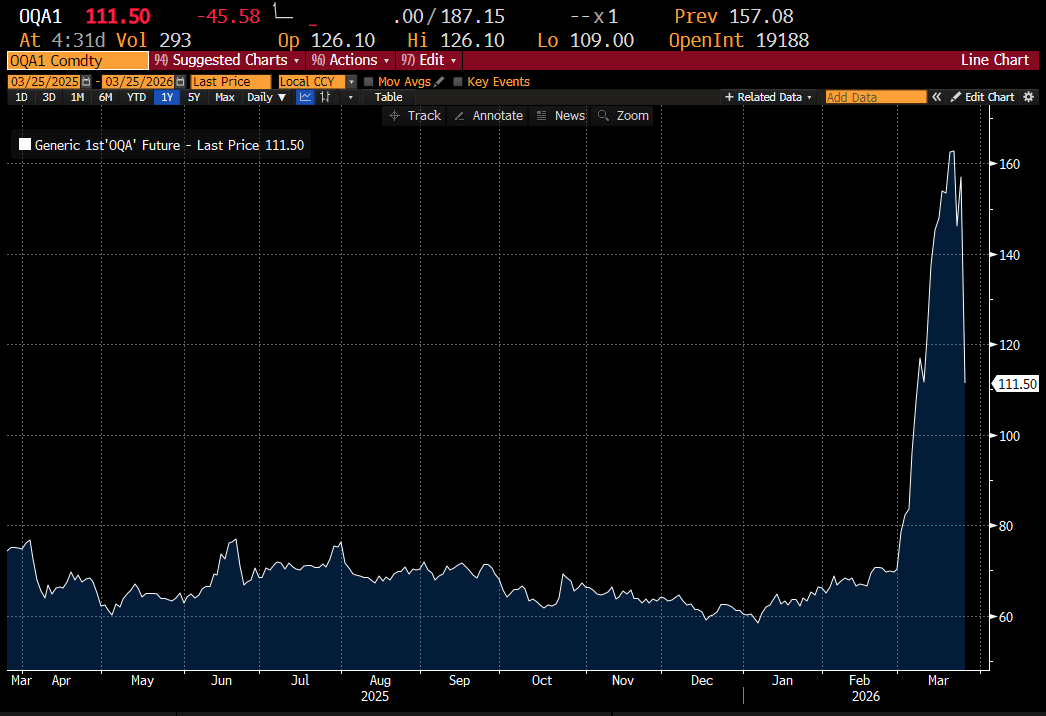Screen dimensions: 1046x716
Task: Click the white series legend swatch
Action: point(25,144)
